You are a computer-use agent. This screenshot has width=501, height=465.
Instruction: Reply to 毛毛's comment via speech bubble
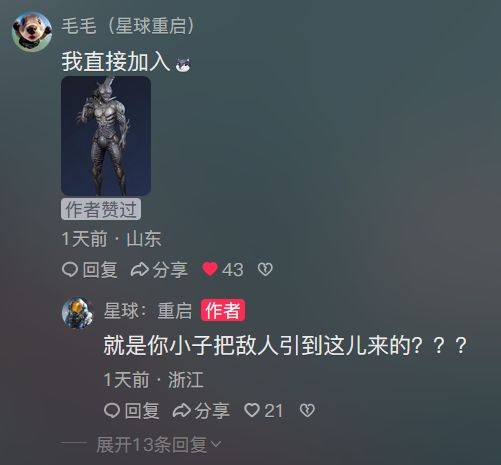click(90, 269)
